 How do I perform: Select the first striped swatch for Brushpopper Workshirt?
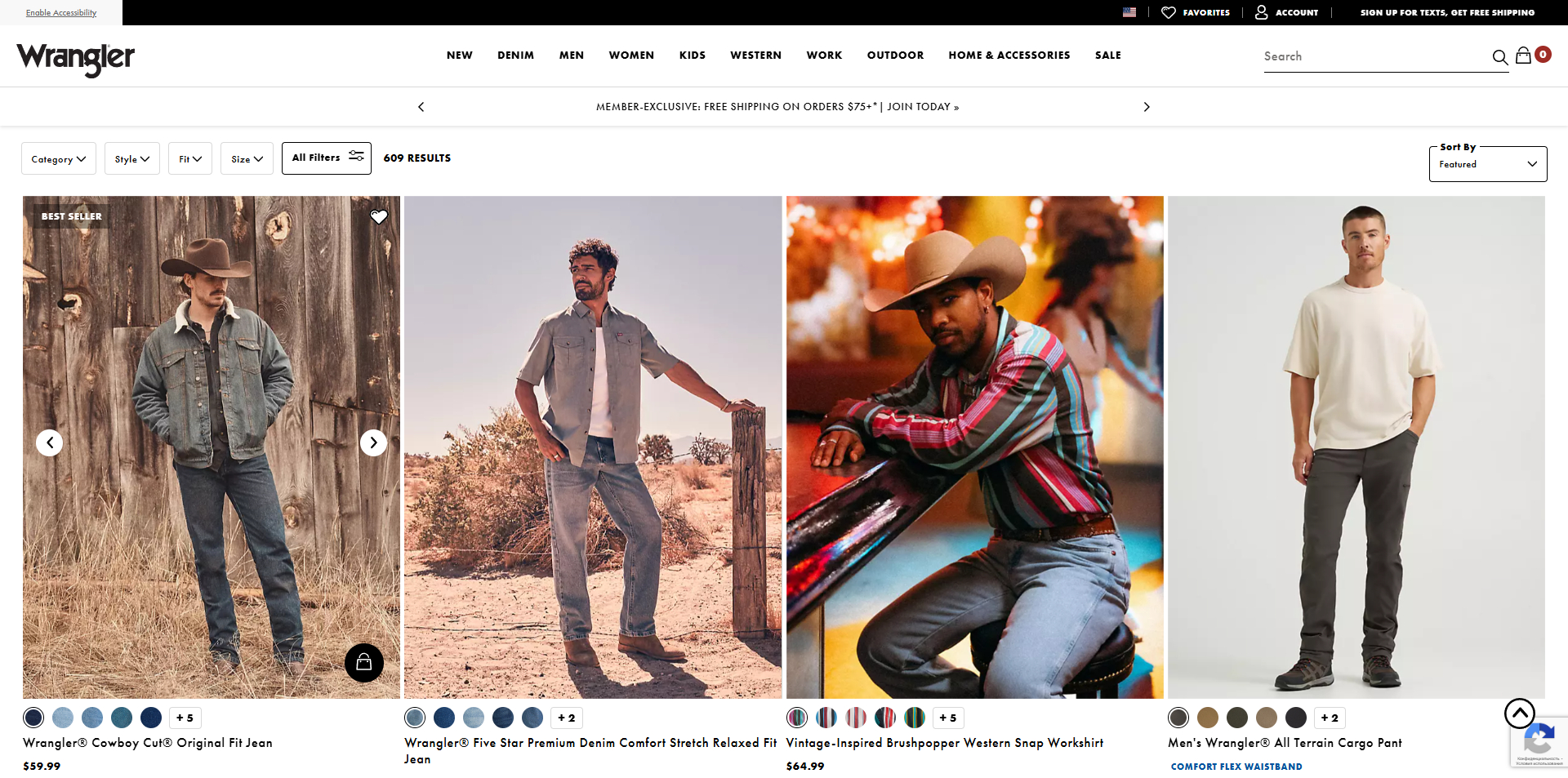[797, 718]
